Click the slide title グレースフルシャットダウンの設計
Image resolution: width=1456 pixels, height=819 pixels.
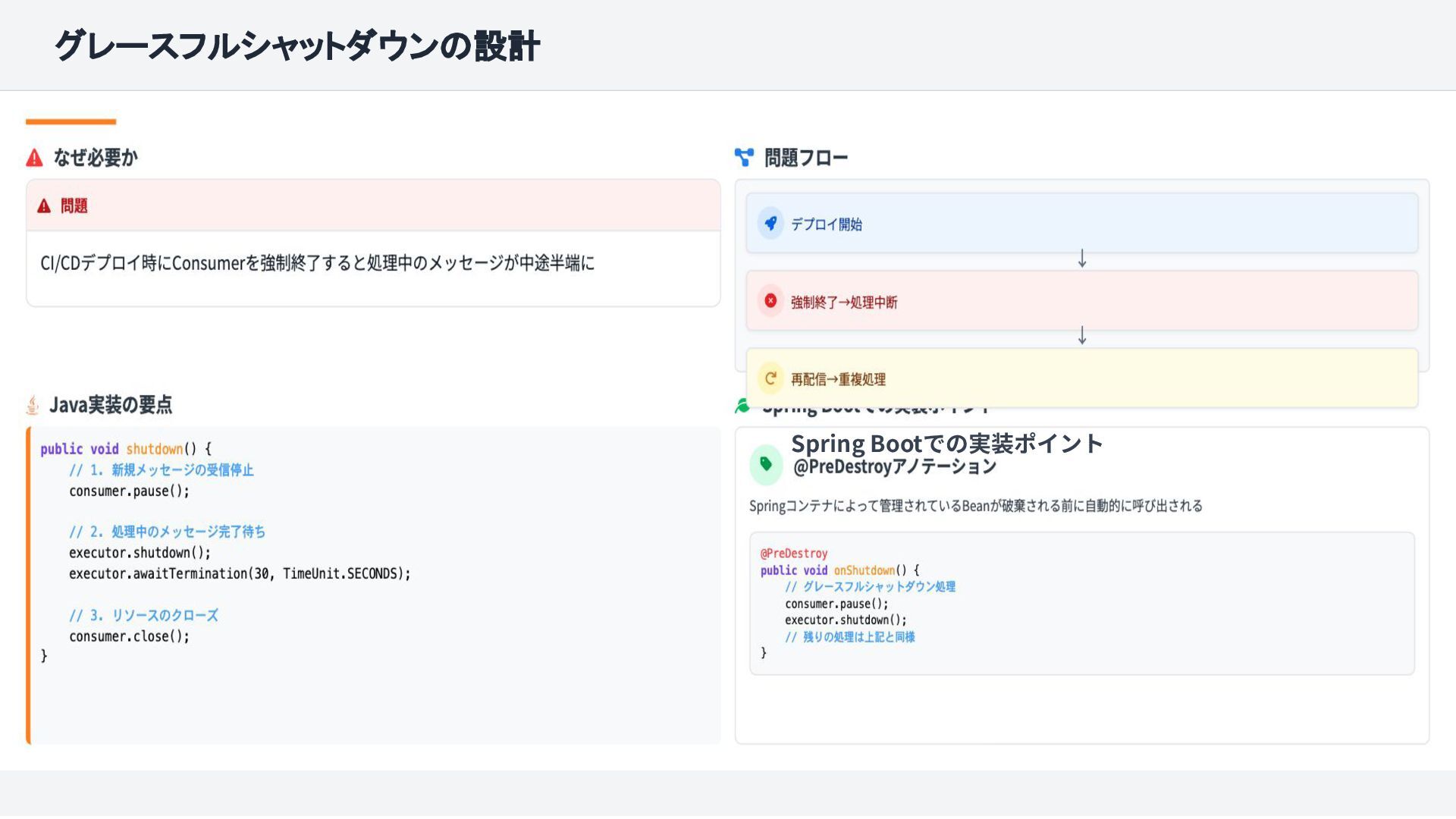click(x=297, y=45)
